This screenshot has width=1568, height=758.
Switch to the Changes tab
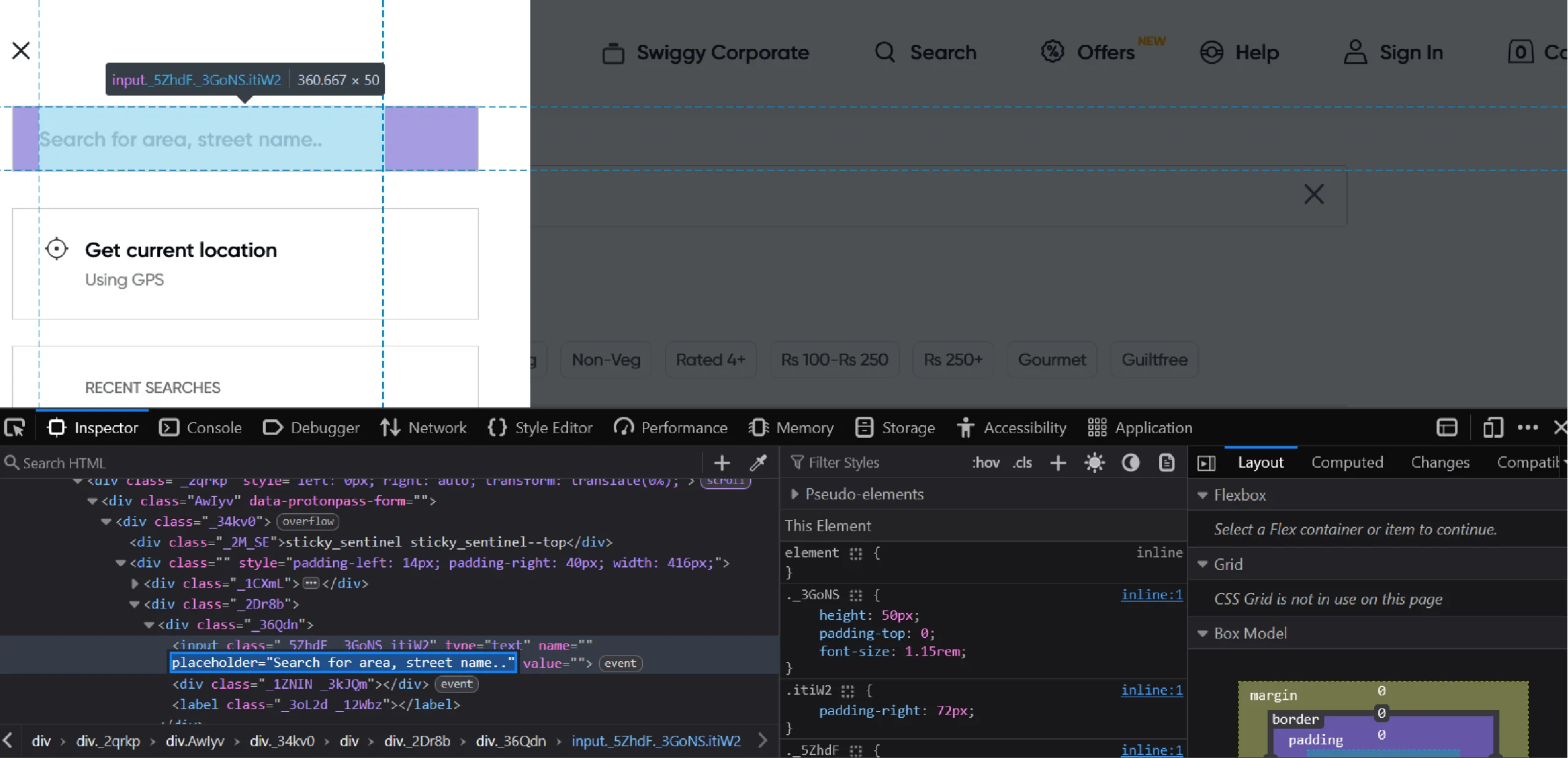[x=1440, y=462]
